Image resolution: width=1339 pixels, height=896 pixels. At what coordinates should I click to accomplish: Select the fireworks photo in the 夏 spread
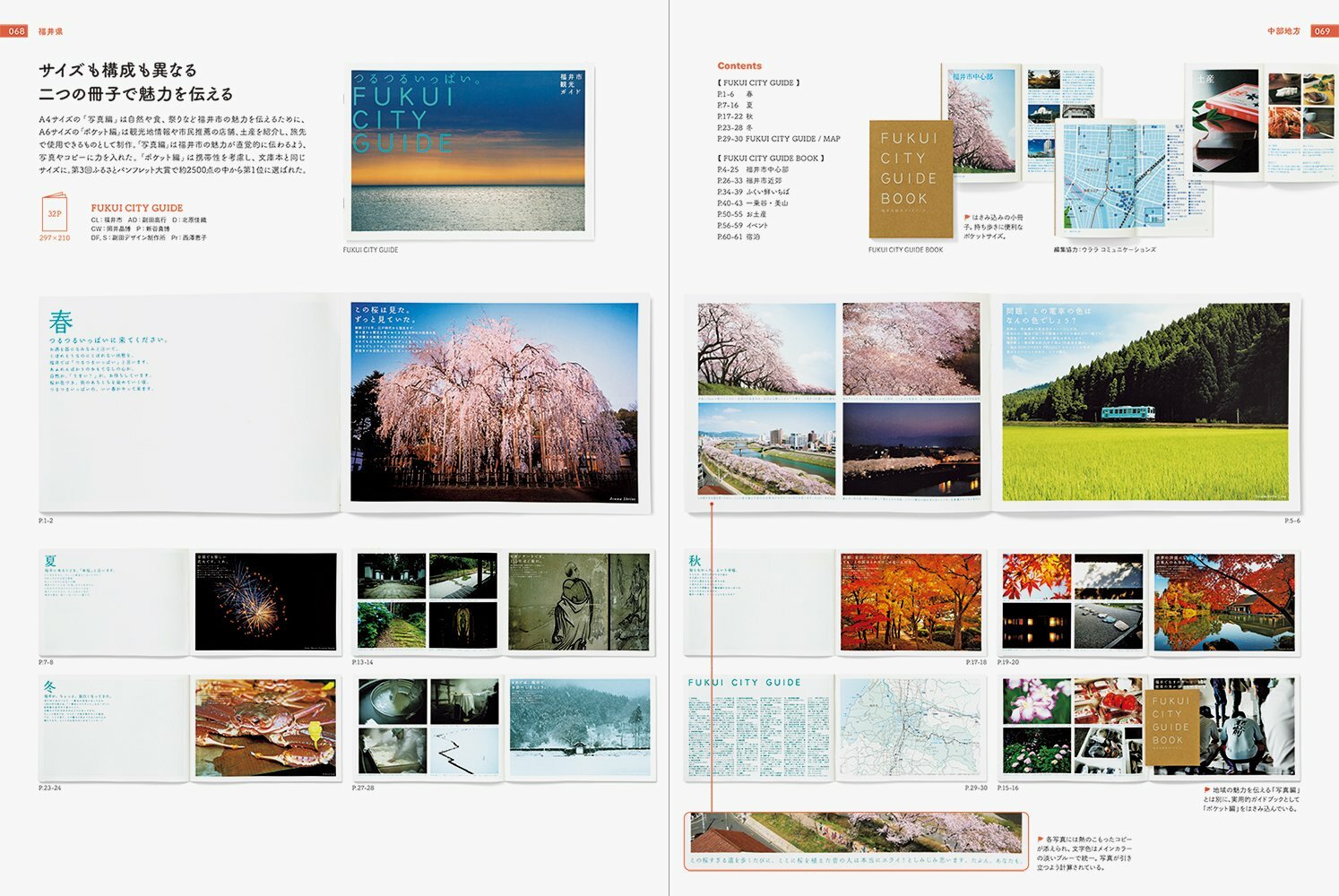pos(265,601)
